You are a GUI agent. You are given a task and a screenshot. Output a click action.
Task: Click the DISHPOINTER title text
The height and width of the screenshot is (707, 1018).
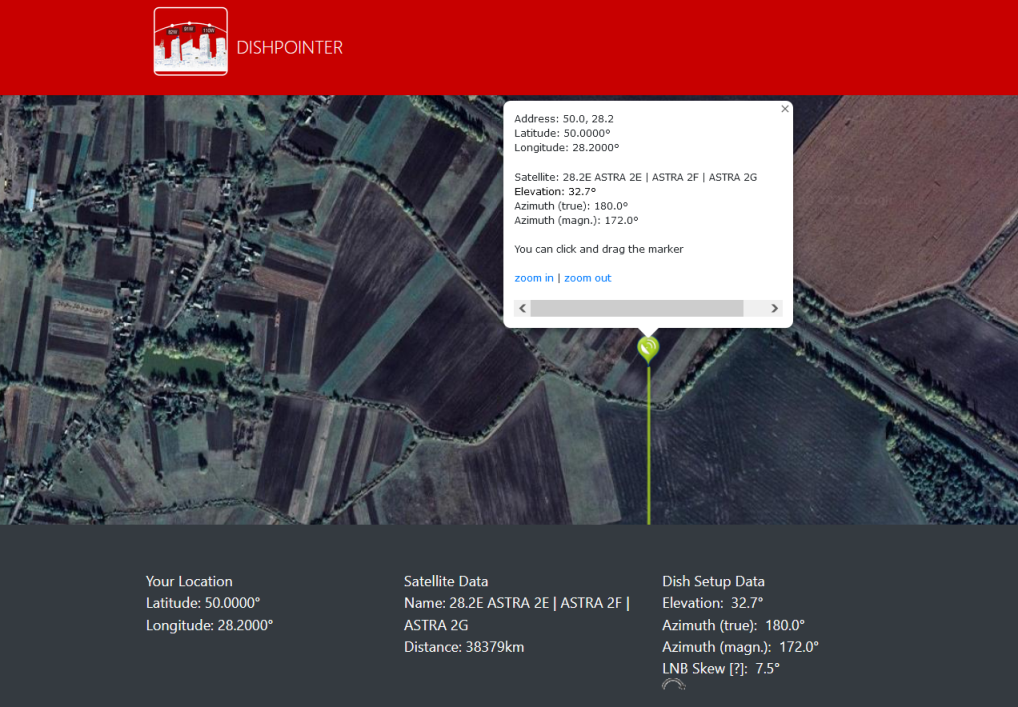pyautogui.click(x=289, y=47)
